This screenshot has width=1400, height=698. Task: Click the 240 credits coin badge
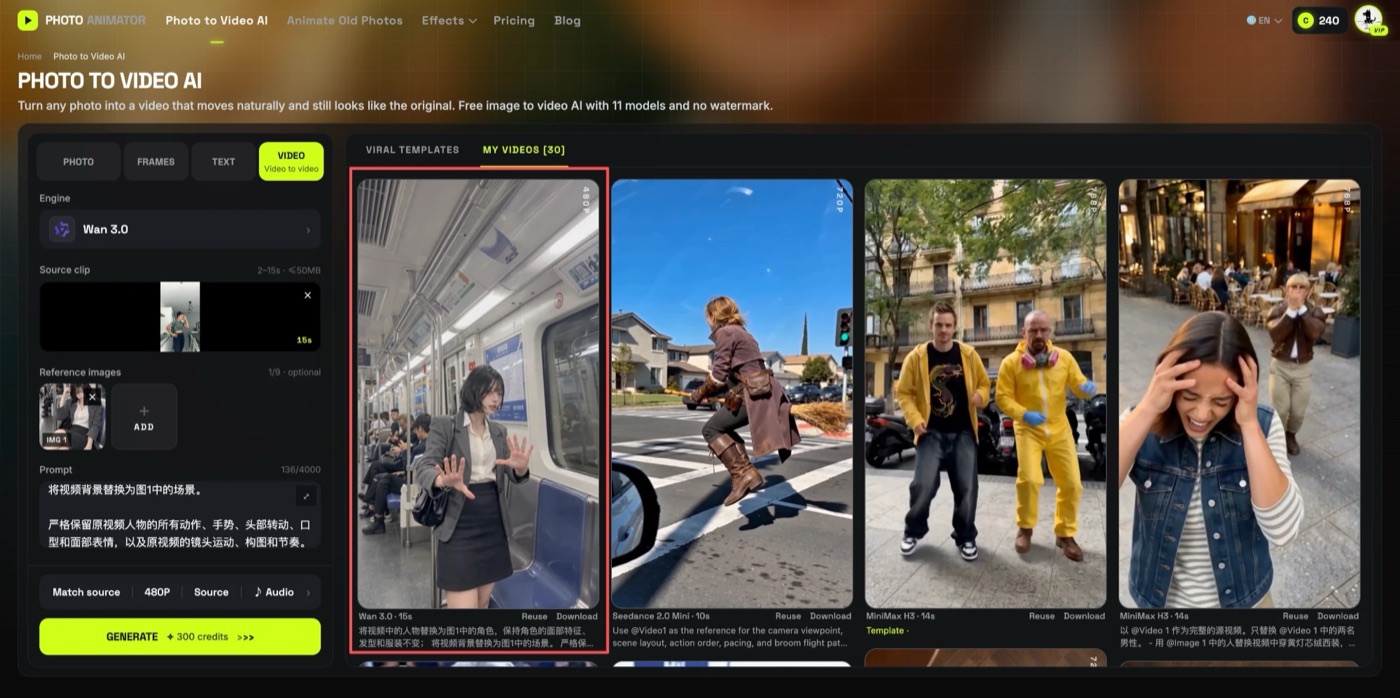click(1319, 20)
